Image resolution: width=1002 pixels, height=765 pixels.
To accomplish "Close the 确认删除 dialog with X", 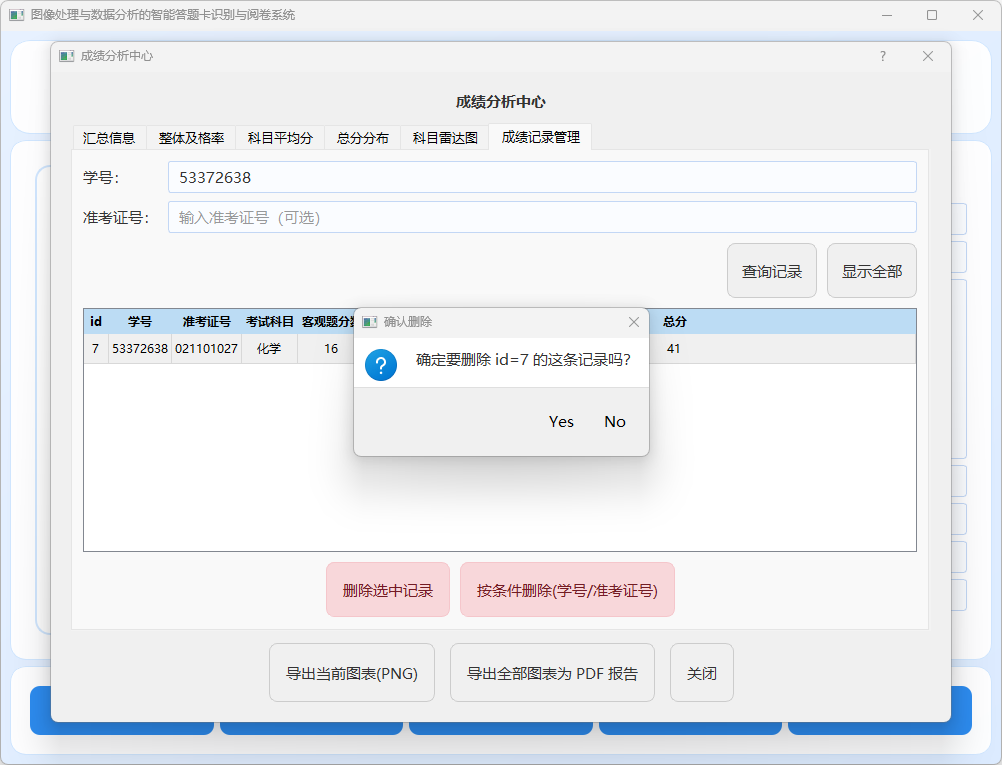I will tap(633, 322).
